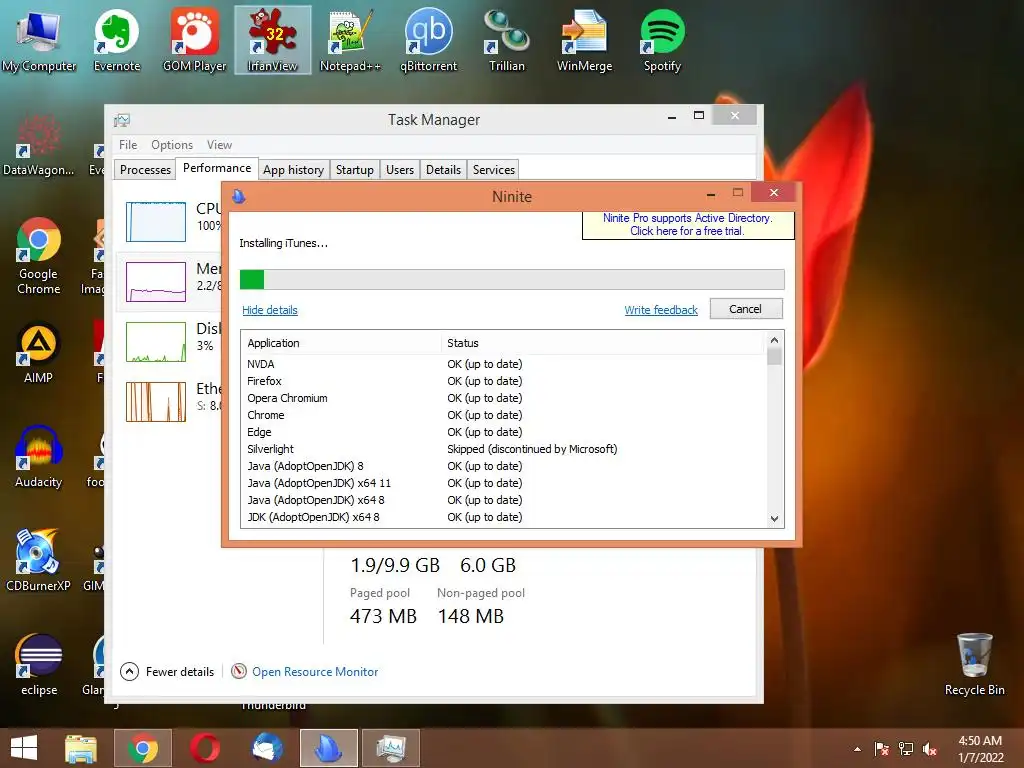Show hidden tray icons
This screenshot has width=1024, height=768.
tap(857, 749)
